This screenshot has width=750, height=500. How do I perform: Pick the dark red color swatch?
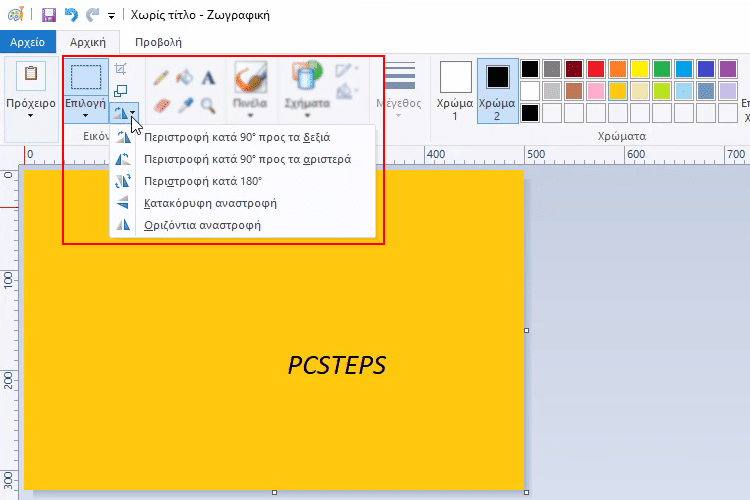click(x=574, y=69)
